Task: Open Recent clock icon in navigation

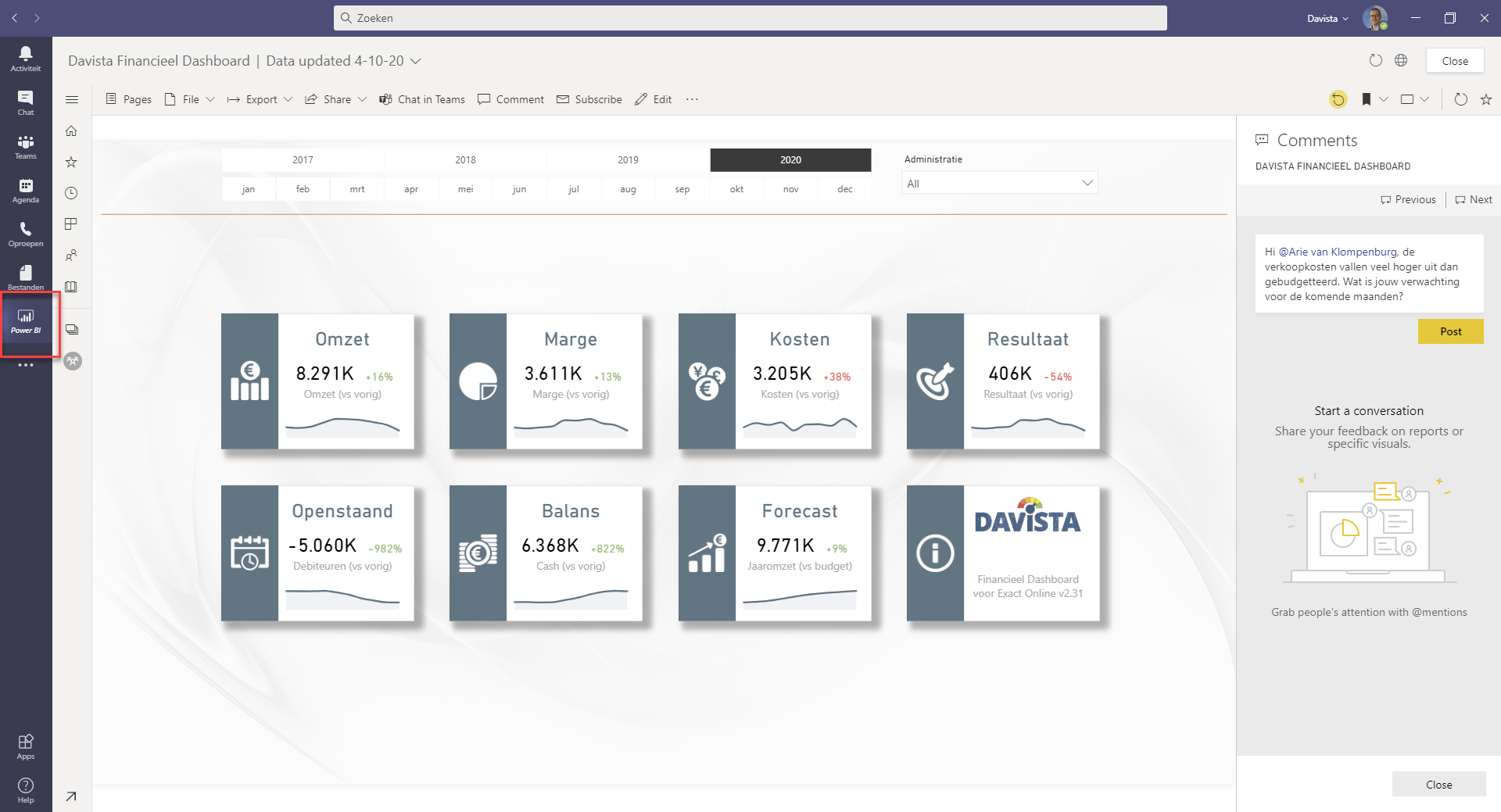Action: pos(71,193)
